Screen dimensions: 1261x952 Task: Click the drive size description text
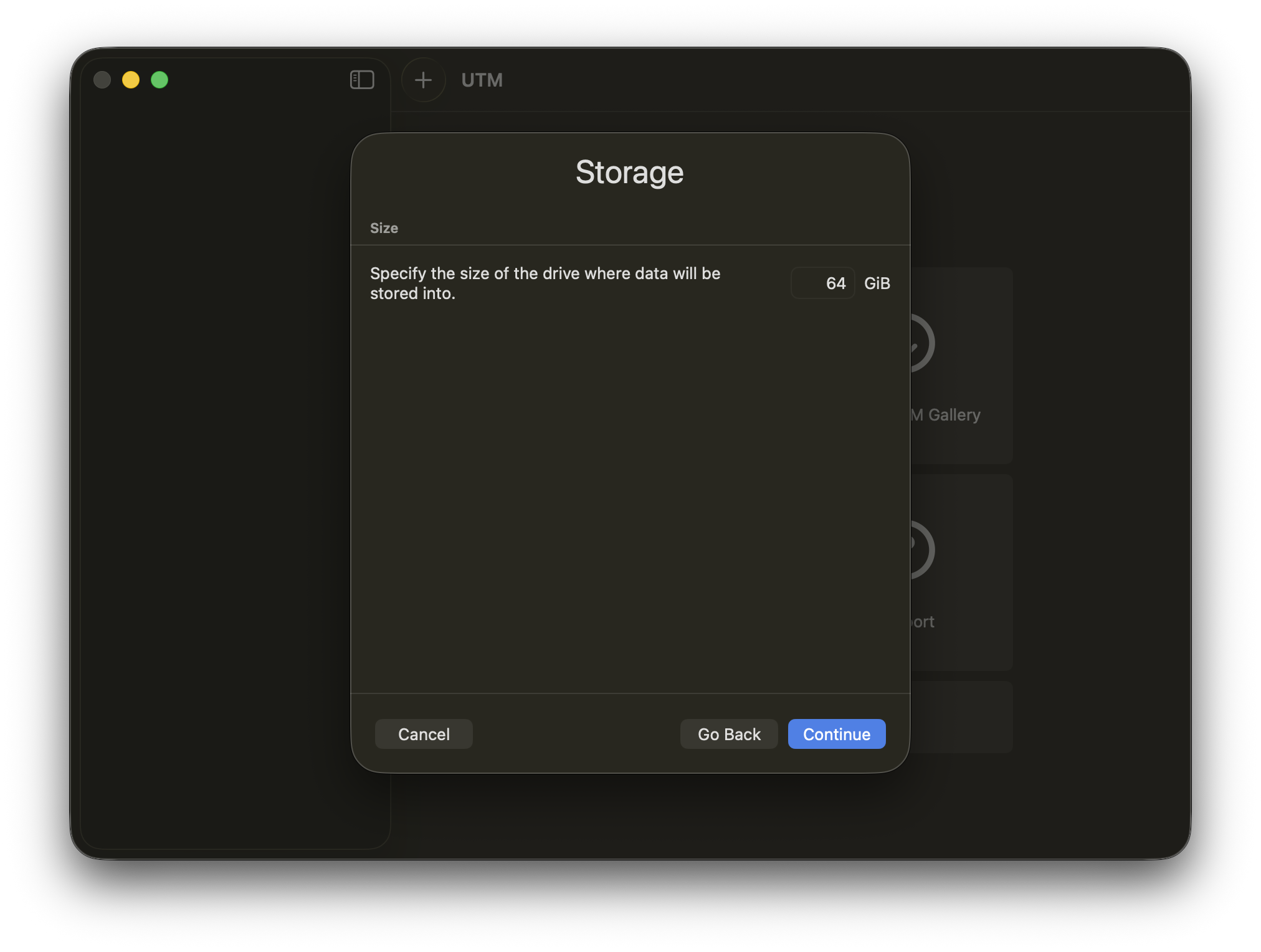point(545,283)
